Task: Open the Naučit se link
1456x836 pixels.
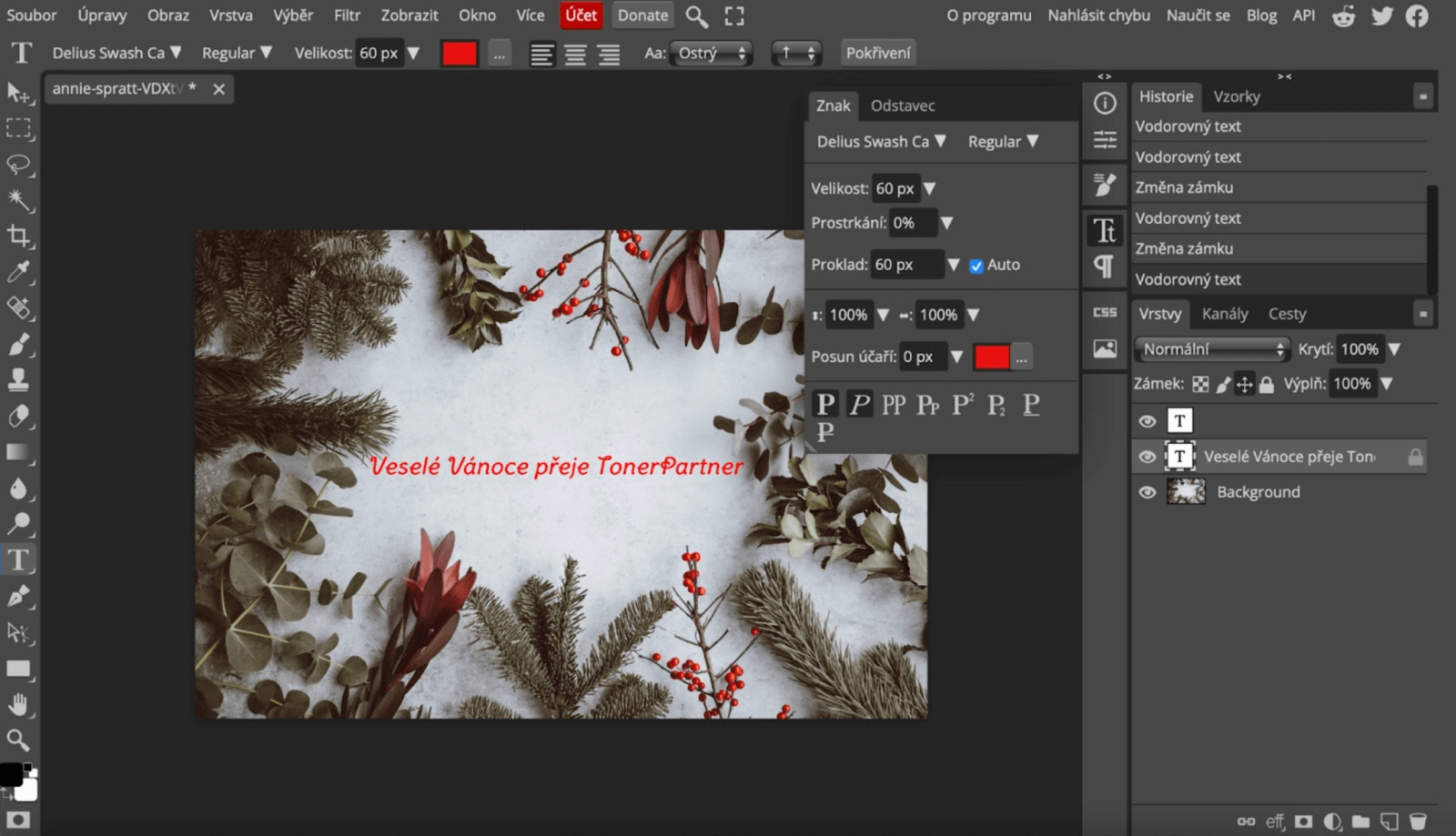Action: pyautogui.click(x=1198, y=15)
